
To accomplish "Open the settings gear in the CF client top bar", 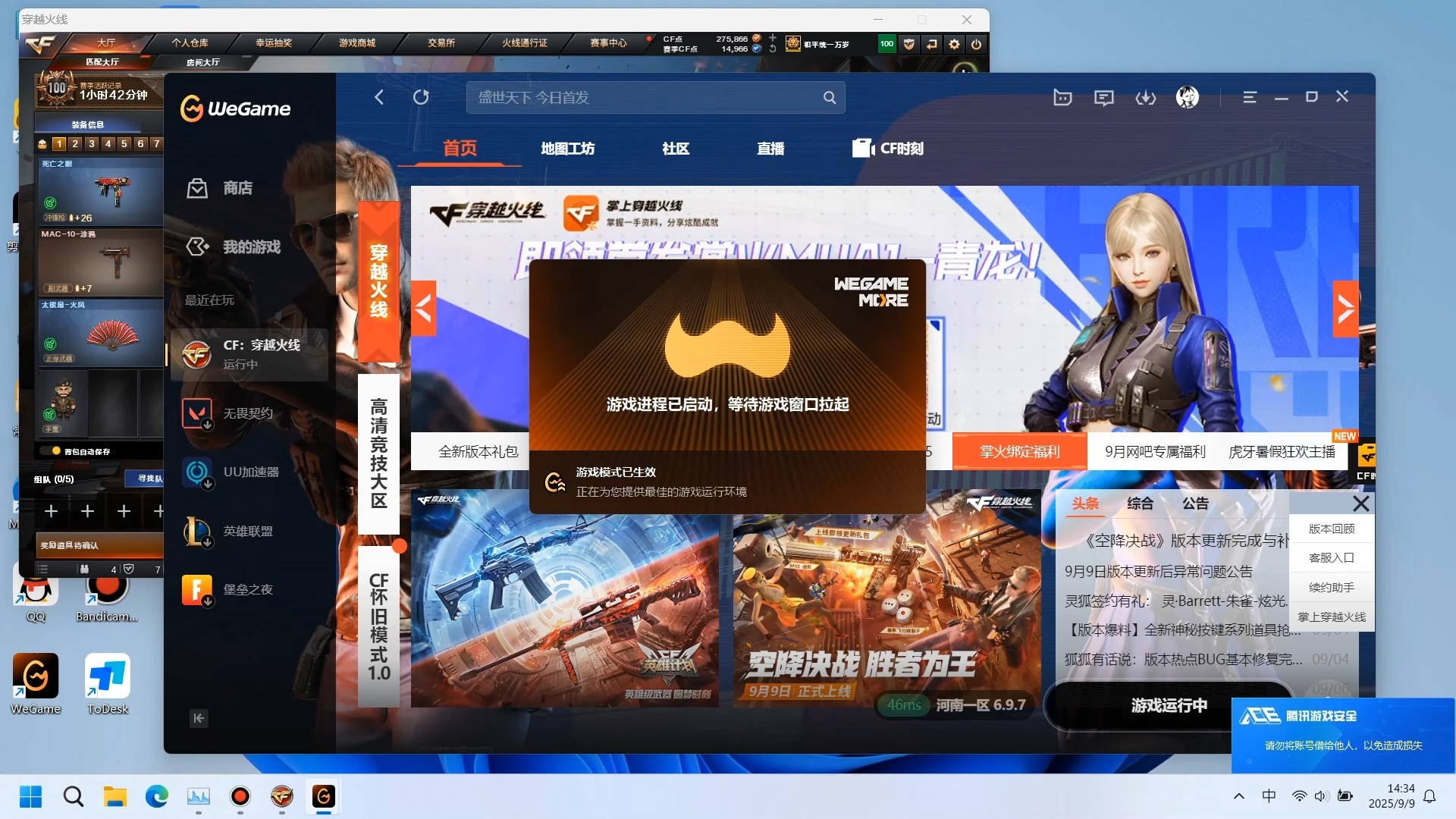I will (954, 44).
